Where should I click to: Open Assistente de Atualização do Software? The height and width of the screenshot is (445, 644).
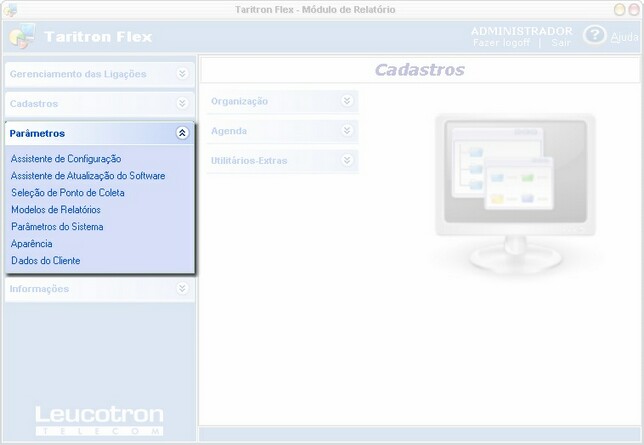point(88,176)
